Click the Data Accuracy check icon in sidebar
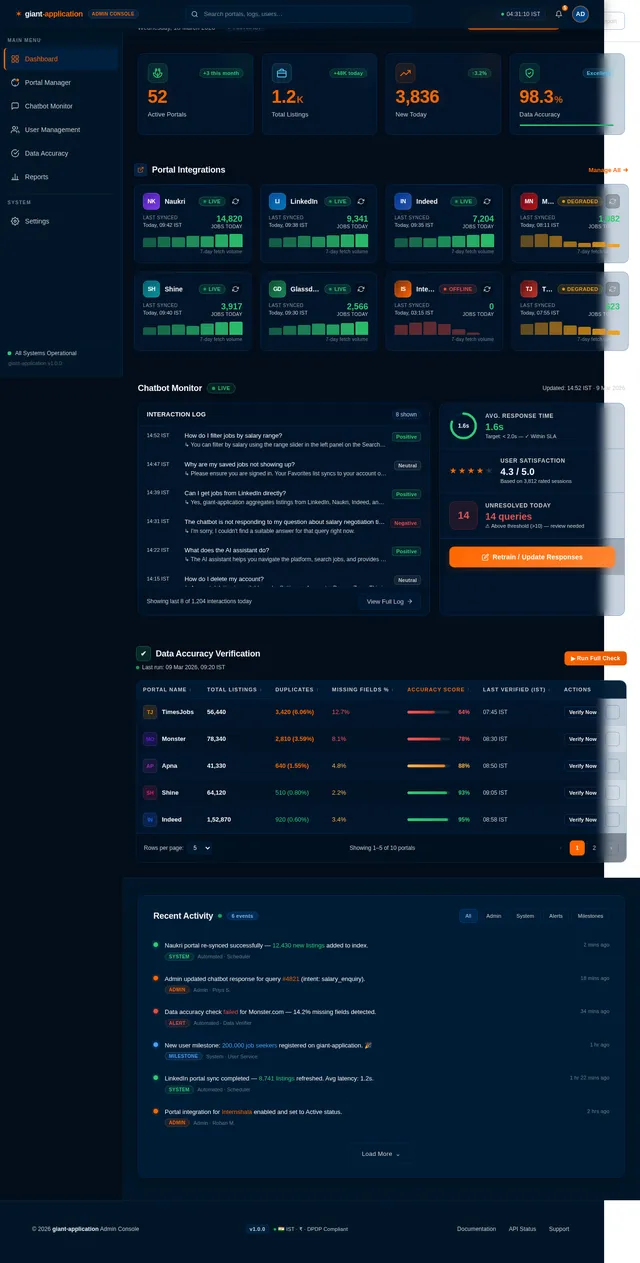Image resolution: width=640 pixels, height=1263 pixels. [x=15, y=153]
